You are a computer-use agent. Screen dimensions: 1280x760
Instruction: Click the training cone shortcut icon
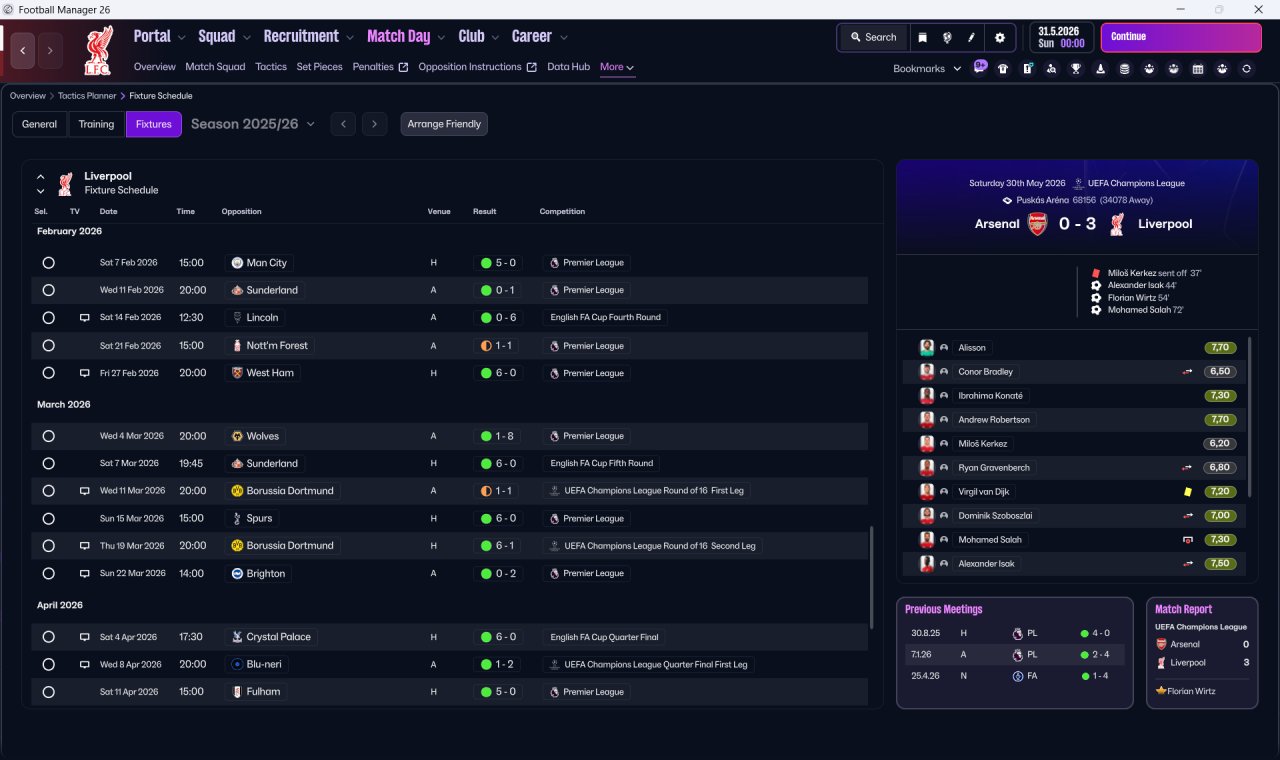coord(1100,69)
